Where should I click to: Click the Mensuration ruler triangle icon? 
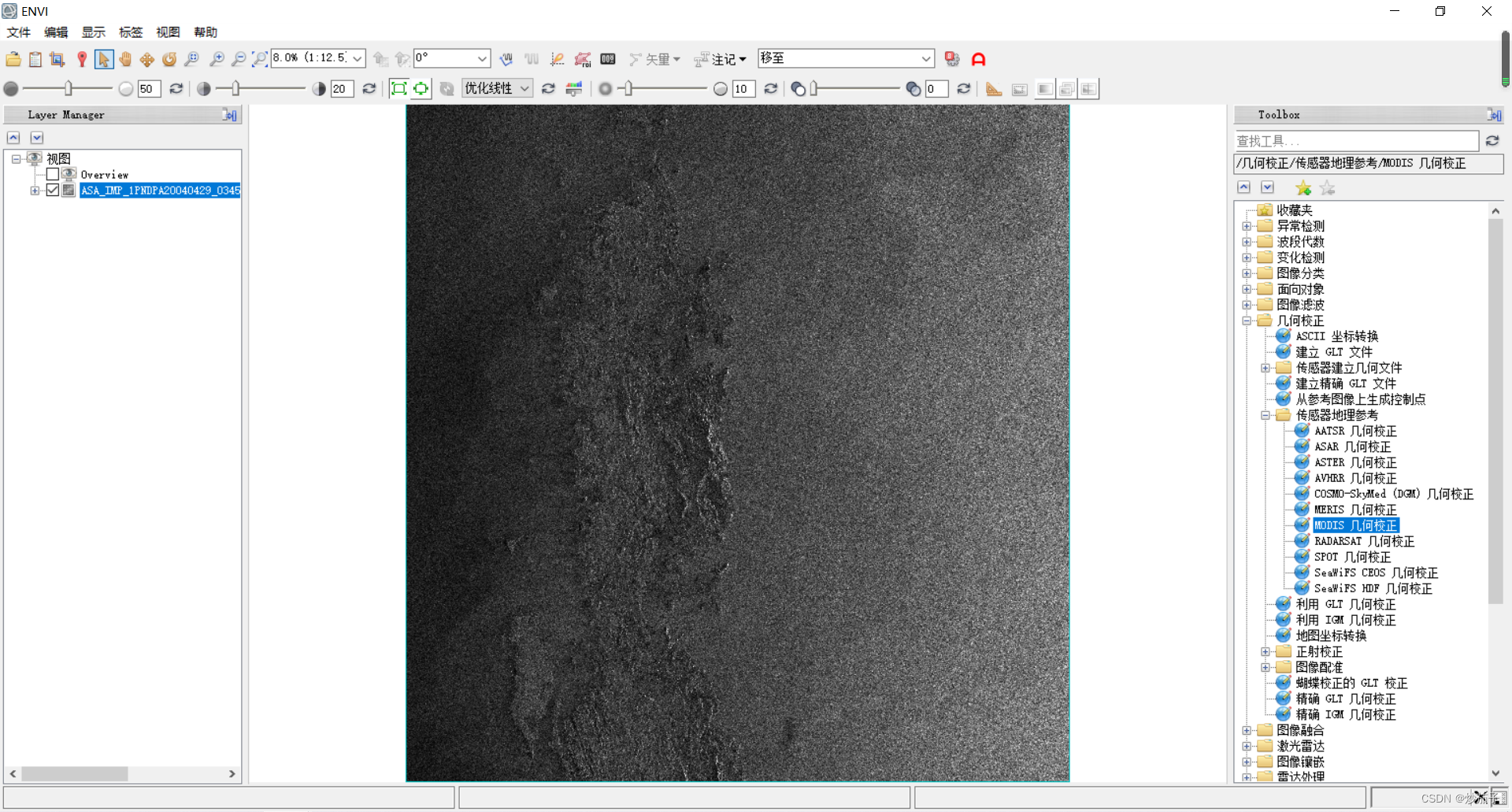[994, 89]
